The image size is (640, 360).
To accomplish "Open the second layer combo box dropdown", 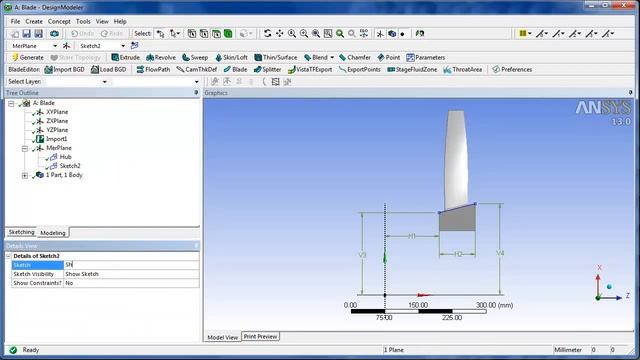I will (x=196, y=82).
